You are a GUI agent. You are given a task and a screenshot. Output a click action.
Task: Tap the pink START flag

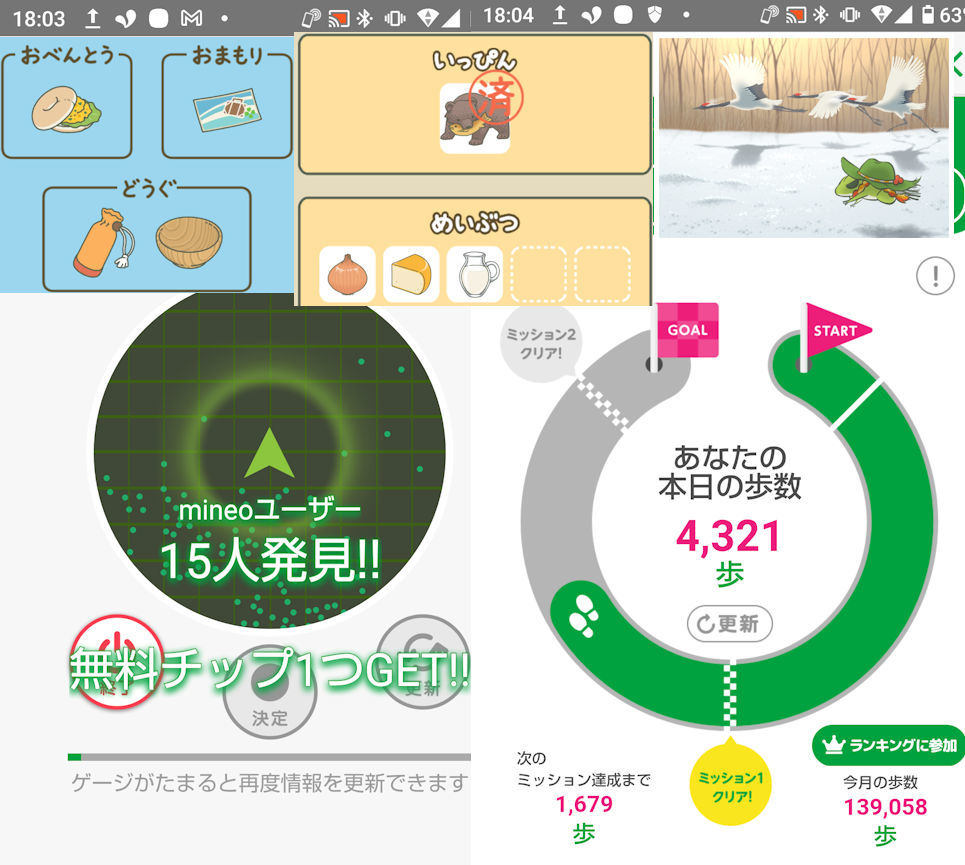tap(837, 332)
